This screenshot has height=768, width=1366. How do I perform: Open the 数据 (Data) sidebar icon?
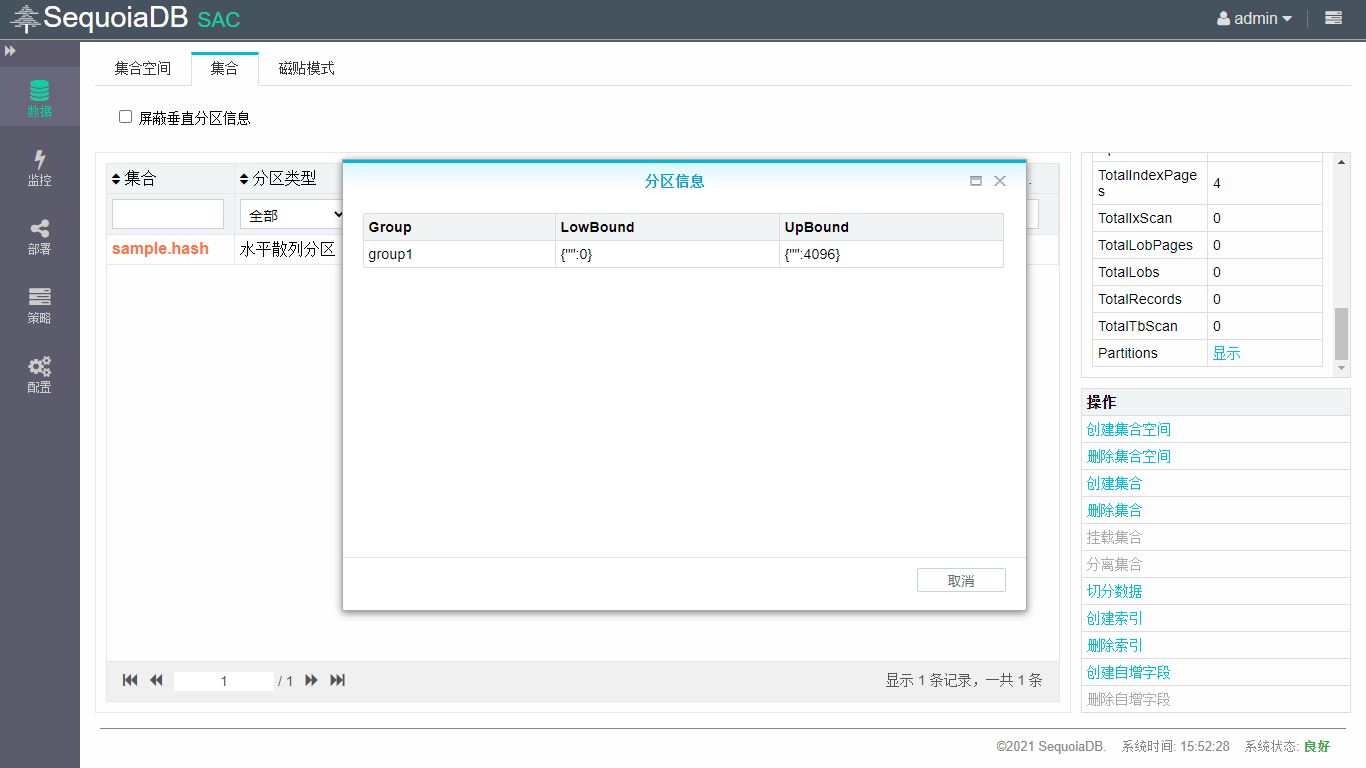(39, 98)
